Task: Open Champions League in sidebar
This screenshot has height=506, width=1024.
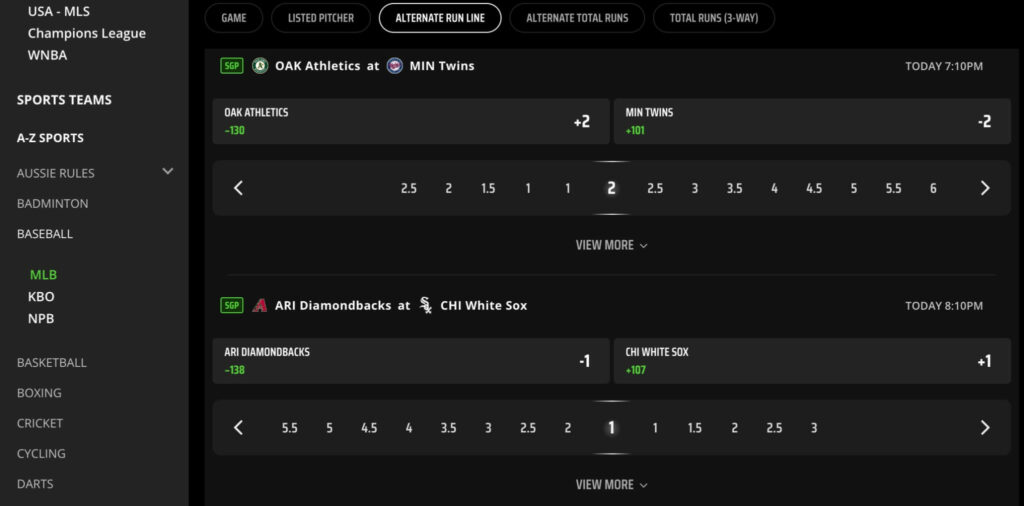Action: [87, 33]
